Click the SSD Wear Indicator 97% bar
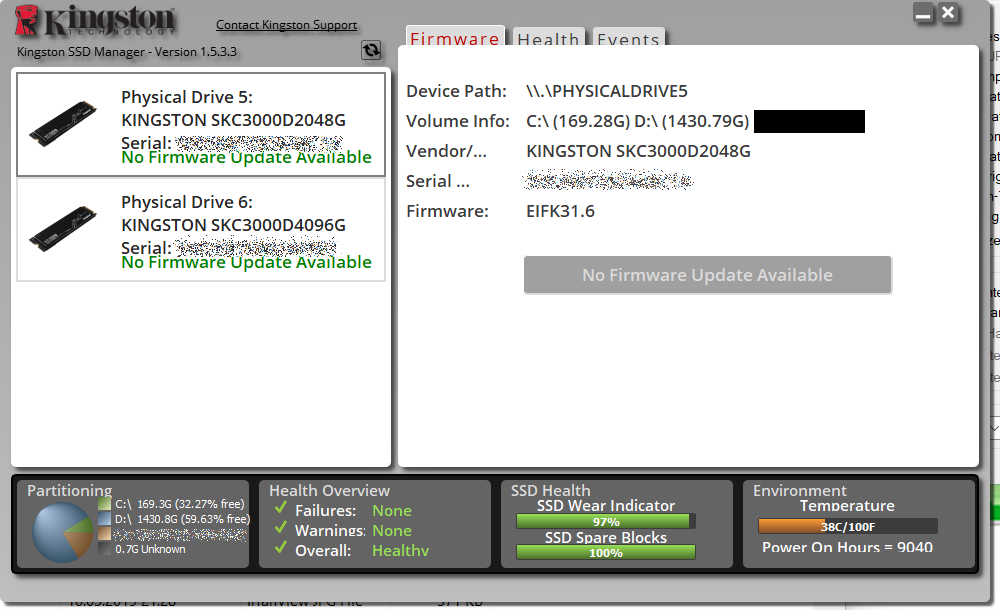 (x=605, y=521)
